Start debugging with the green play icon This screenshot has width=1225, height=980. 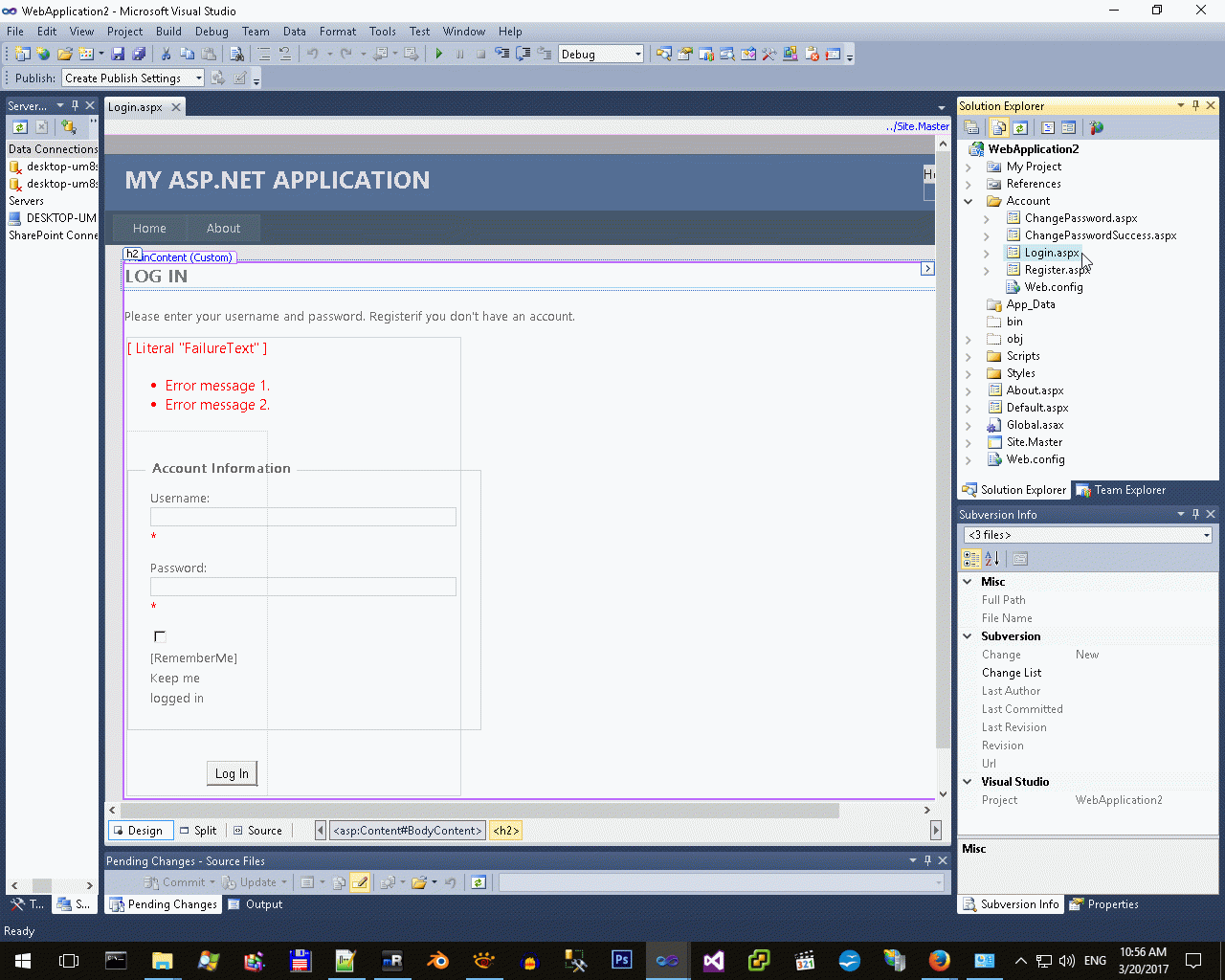(439, 54)
